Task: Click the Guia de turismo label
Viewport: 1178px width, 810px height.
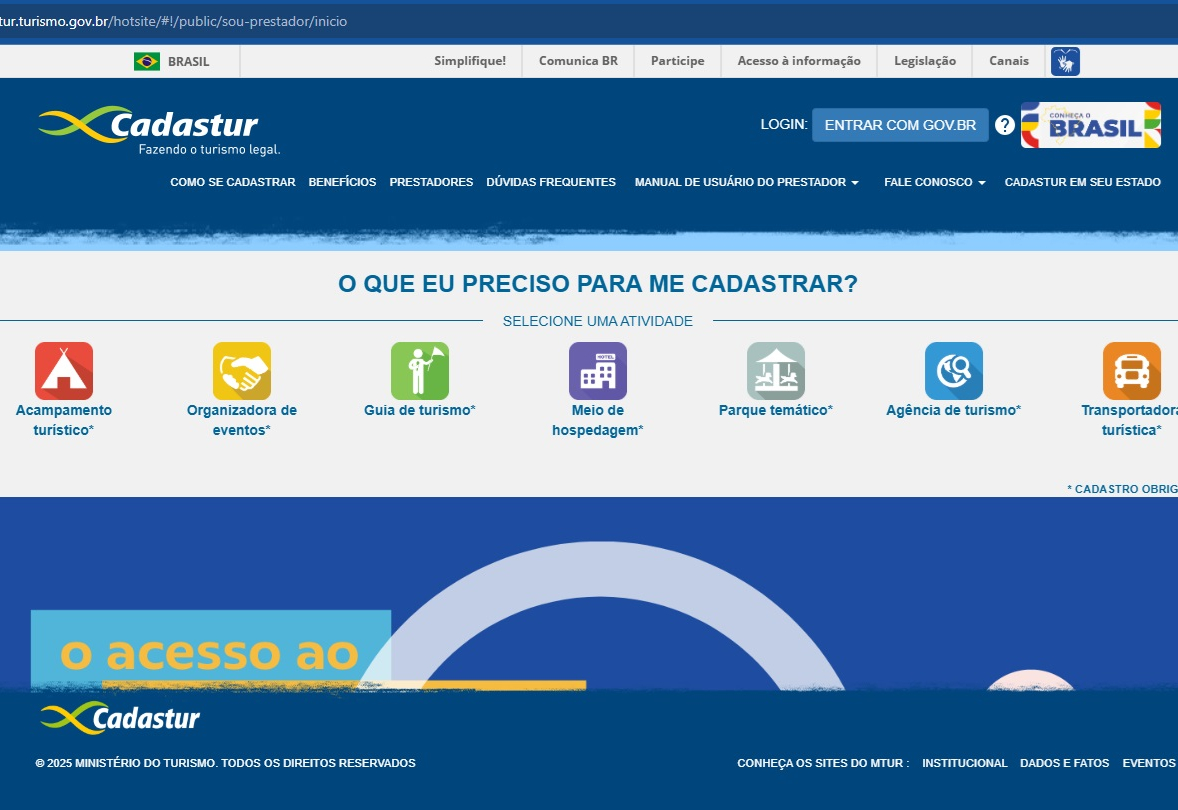Action: tap(420, 410)
